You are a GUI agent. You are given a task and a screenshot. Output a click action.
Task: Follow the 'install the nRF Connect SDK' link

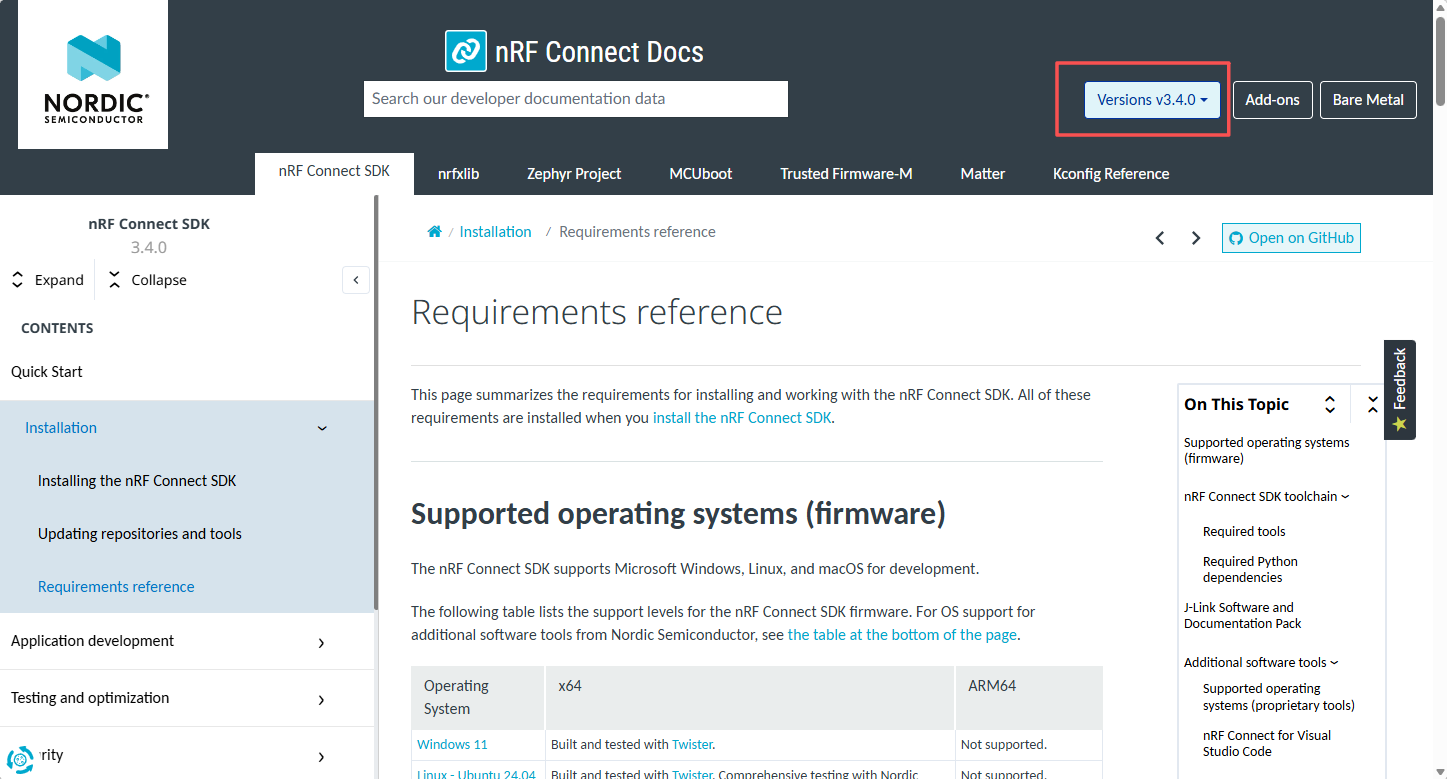point(742,418)
